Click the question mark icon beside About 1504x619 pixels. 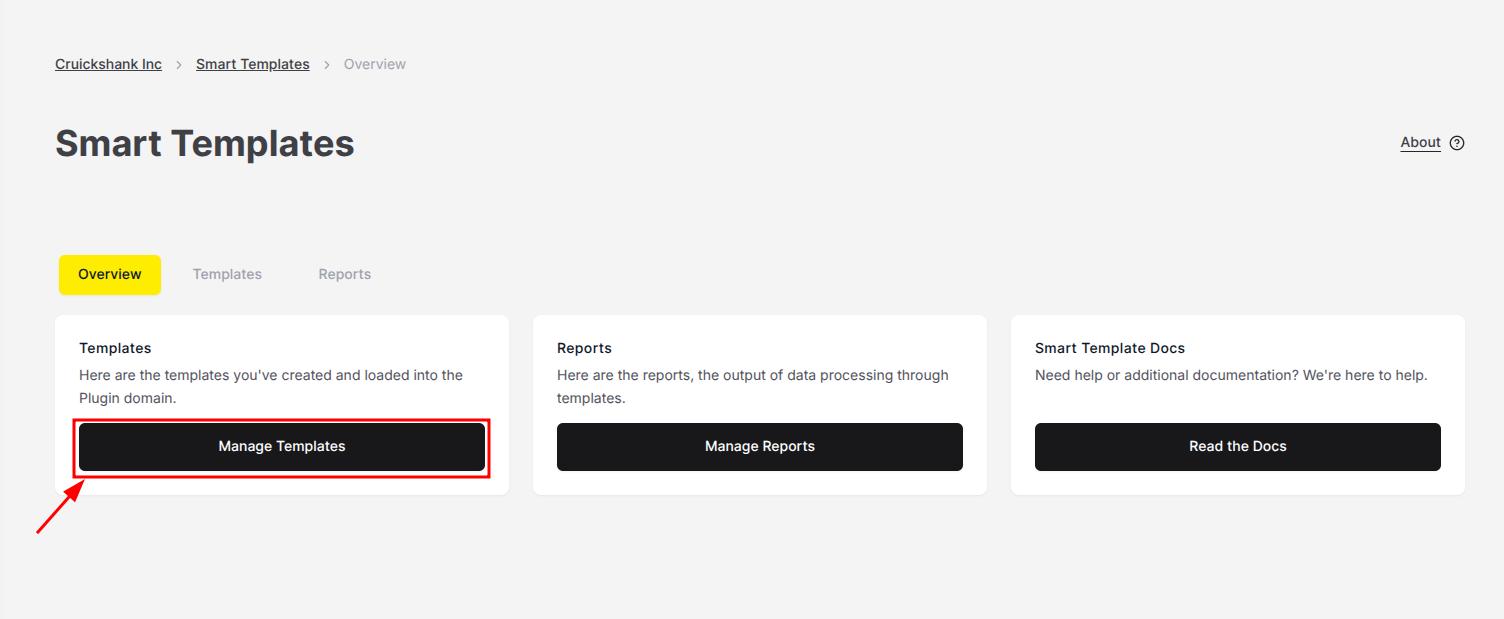[1457, 143]
